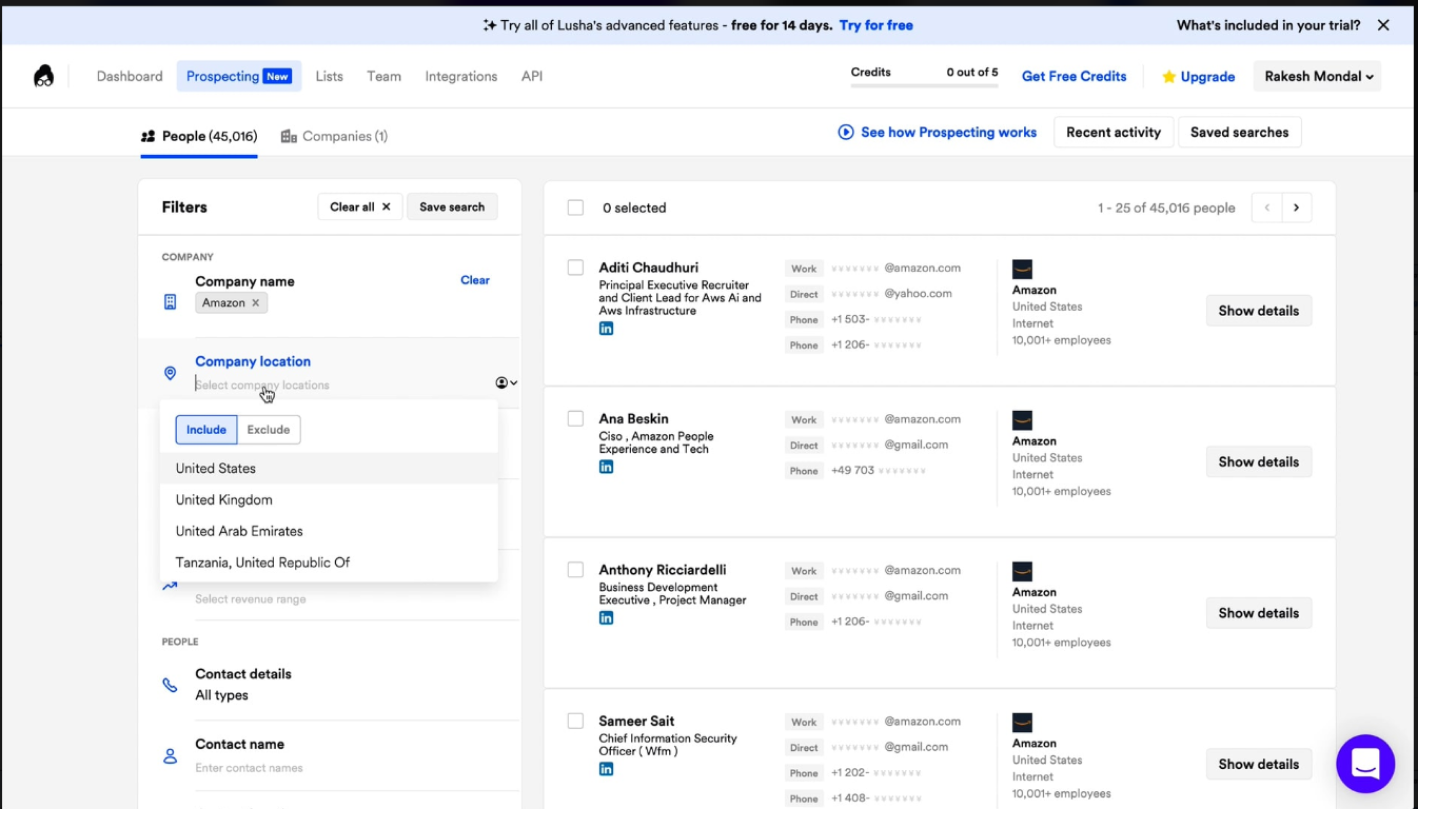1439x828 pixels.
Task: Click the Contact name person icon
Action: click(x=170, y=756)
